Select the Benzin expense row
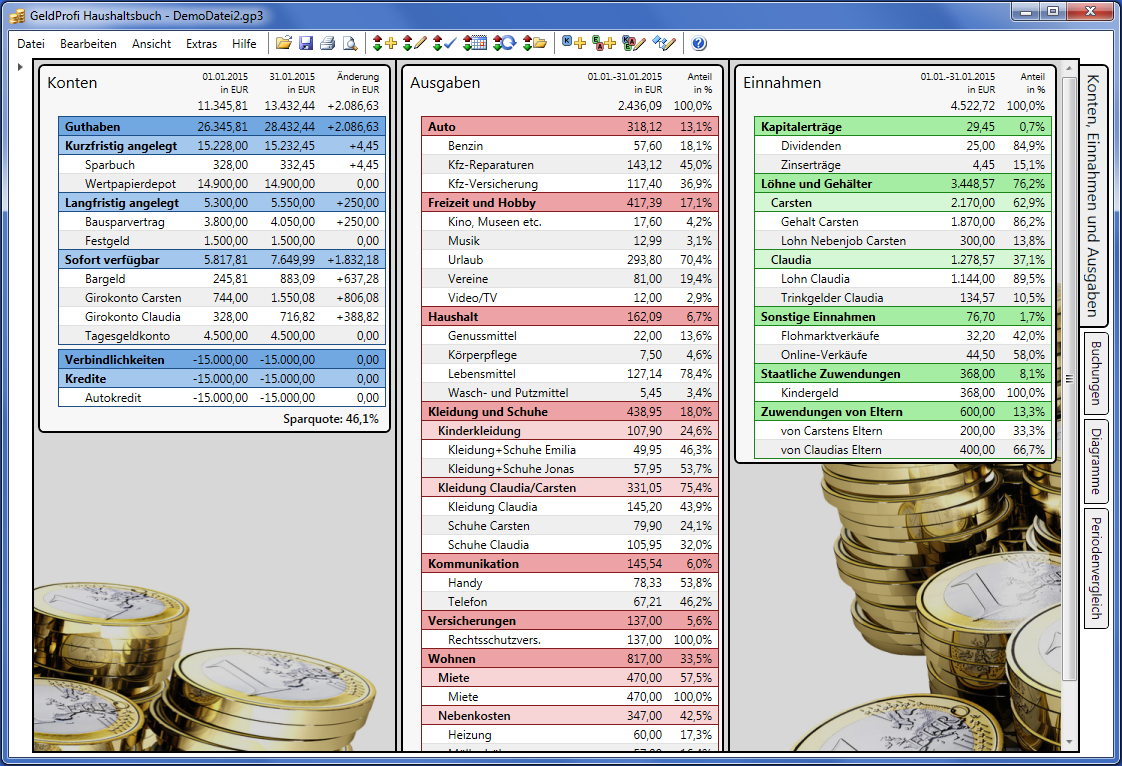 click(x=569, y=145)
